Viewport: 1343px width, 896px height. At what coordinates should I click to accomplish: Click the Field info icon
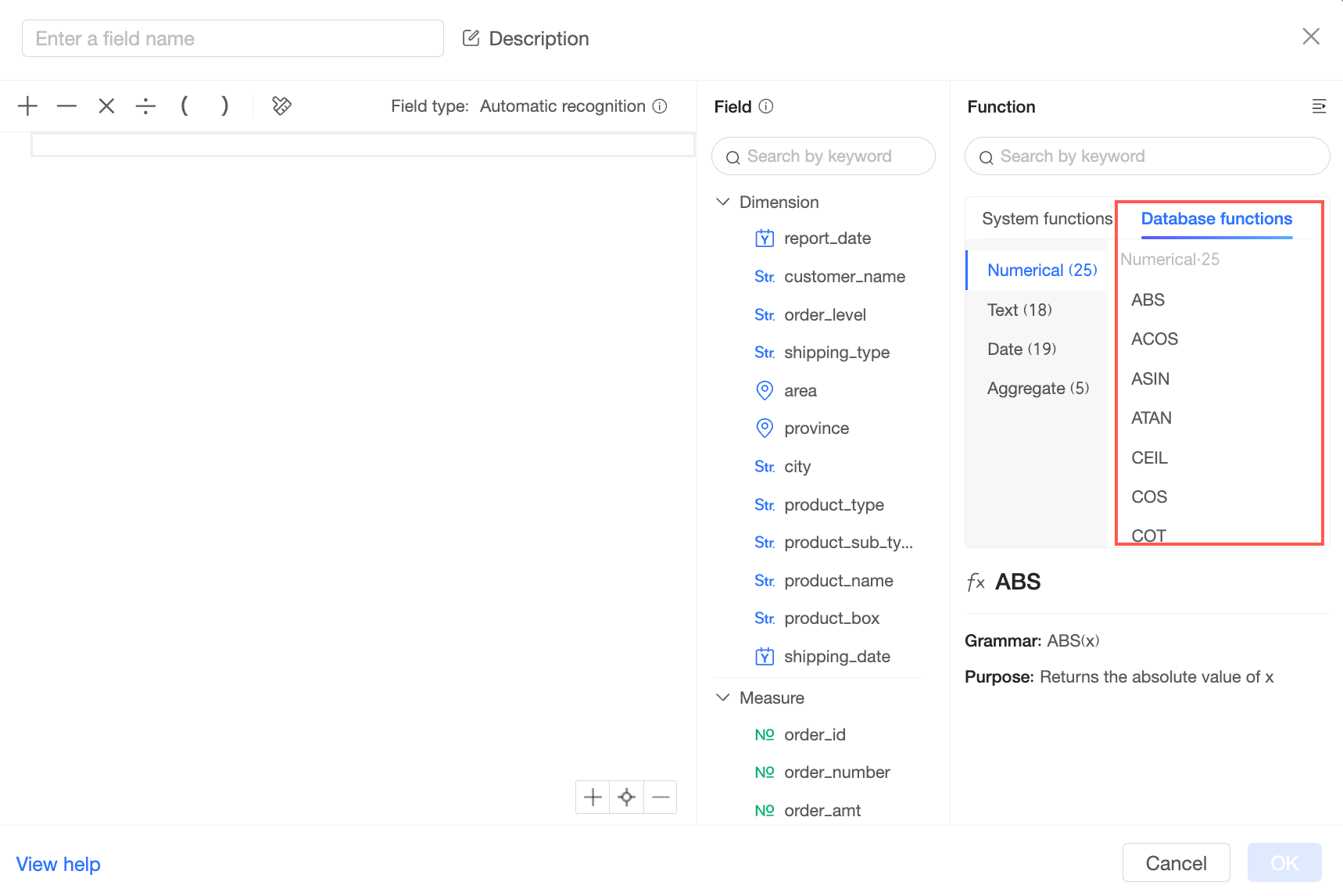tap(766, 106)
